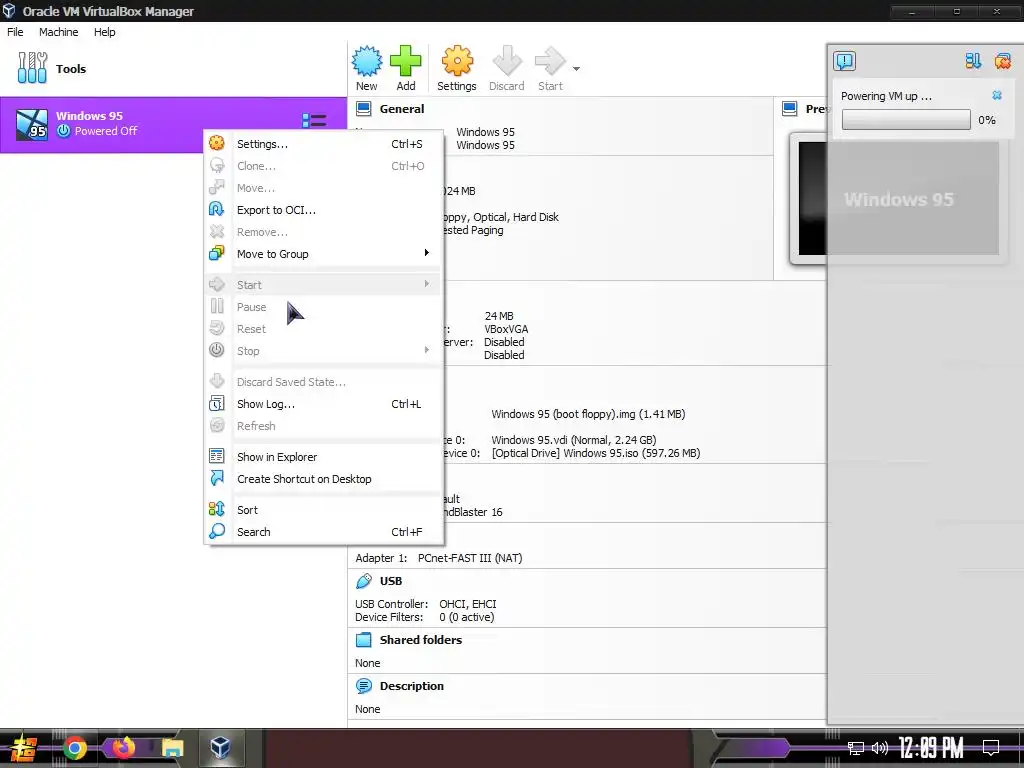This screenshot has width=1024, height=768.
Task: Click Discard Saved State... entry
Action: coord(324,381)
